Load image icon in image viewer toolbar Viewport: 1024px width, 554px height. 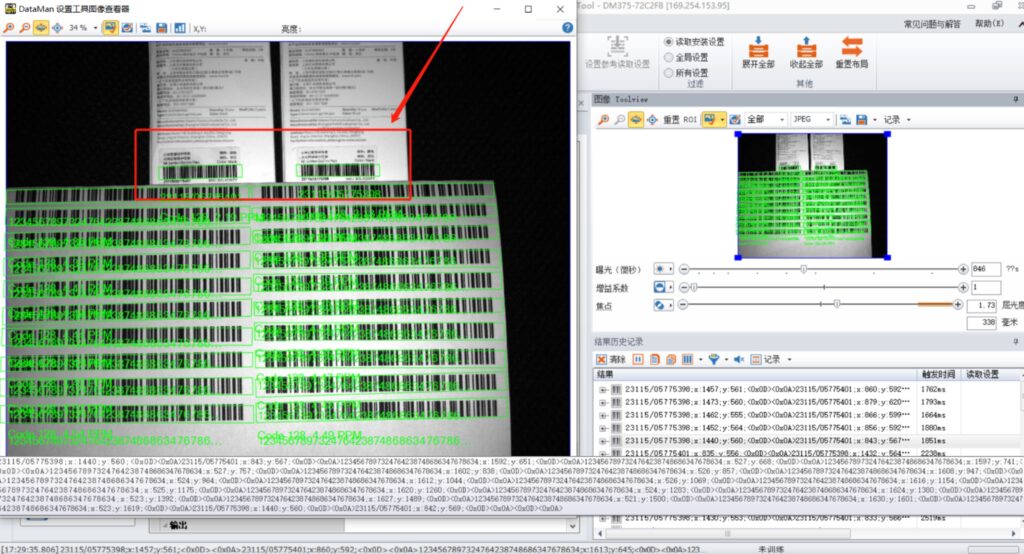click(x=145, y=28)
